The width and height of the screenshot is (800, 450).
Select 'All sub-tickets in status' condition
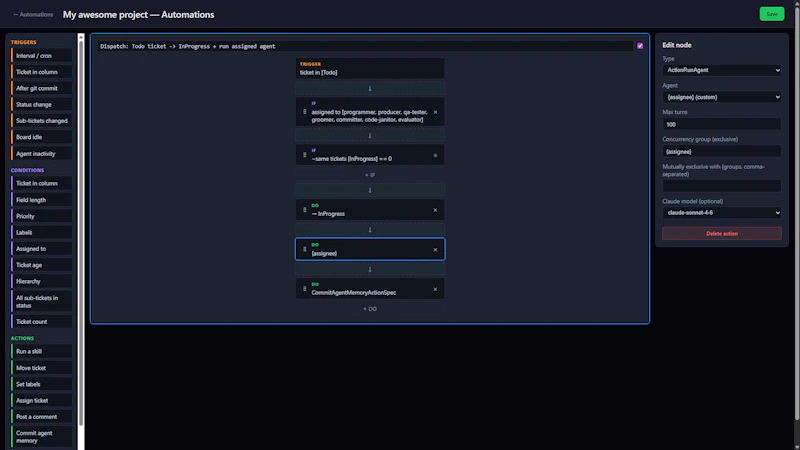coord(41,302)
